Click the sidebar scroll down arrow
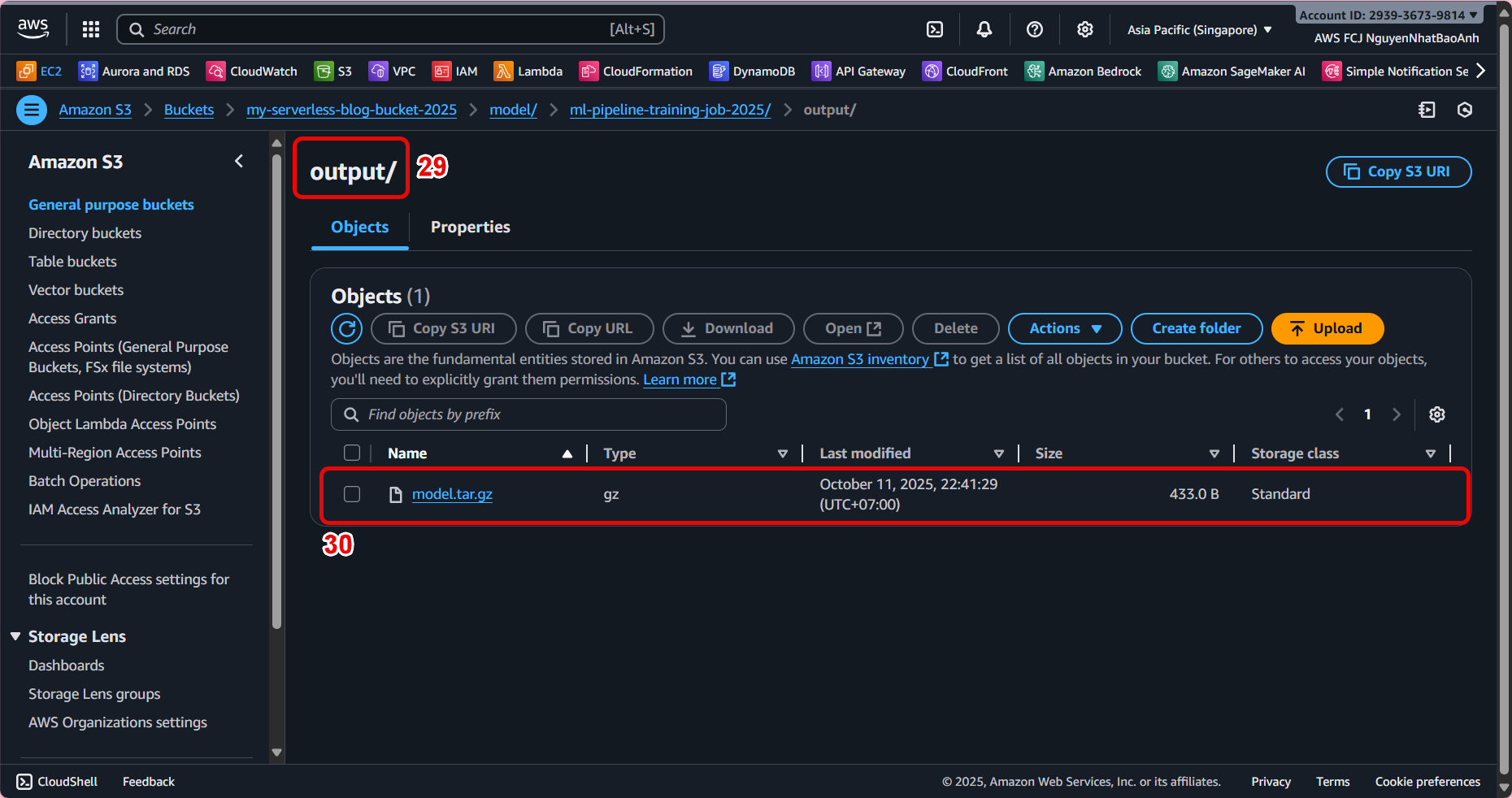 point(276,752)
